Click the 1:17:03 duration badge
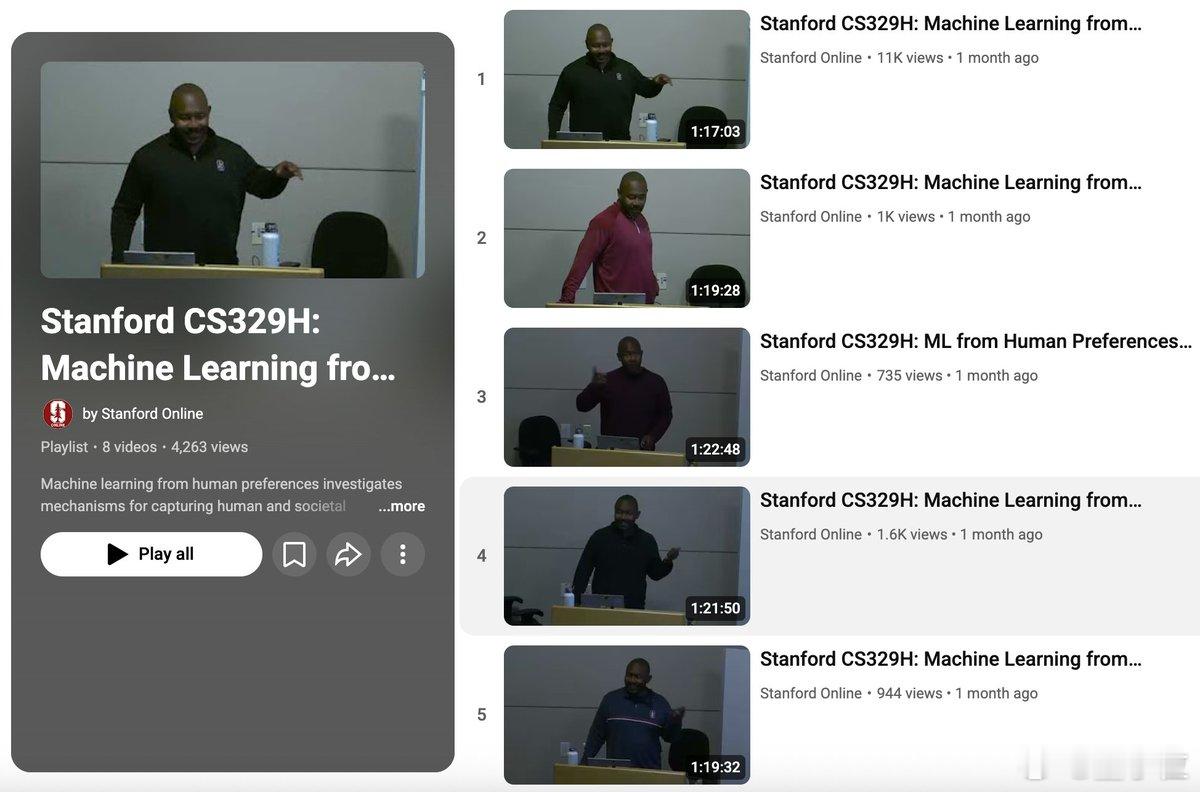1200x792 pixels. pyautogui.click(x=716, y=132)
